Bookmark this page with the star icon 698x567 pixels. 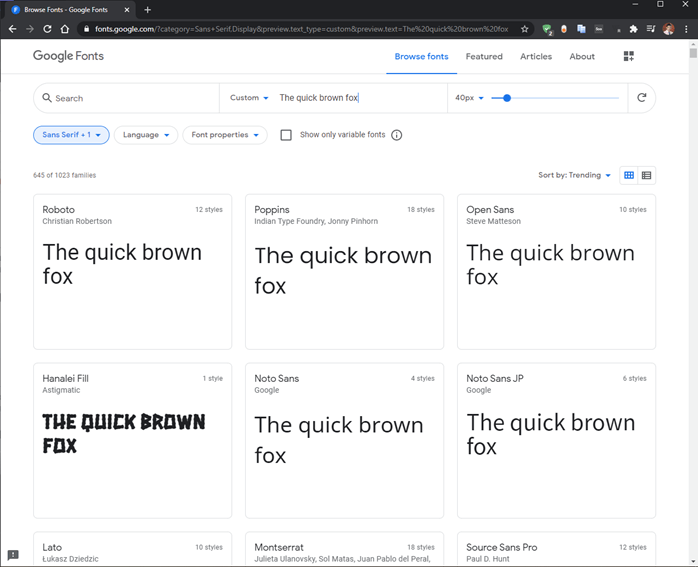pyautogui.click(x=525, y=29)
